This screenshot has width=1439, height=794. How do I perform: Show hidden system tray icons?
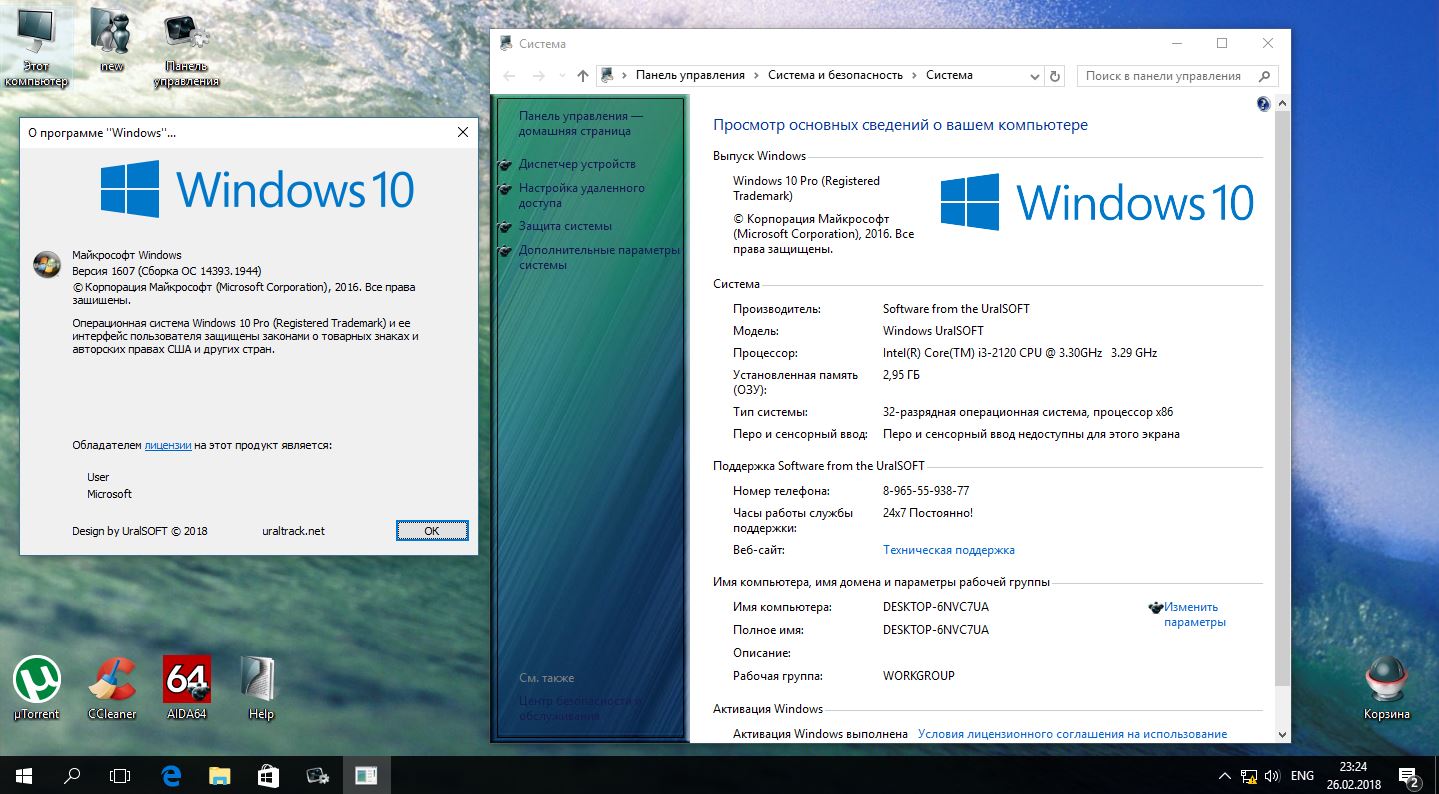[1225, 776]
